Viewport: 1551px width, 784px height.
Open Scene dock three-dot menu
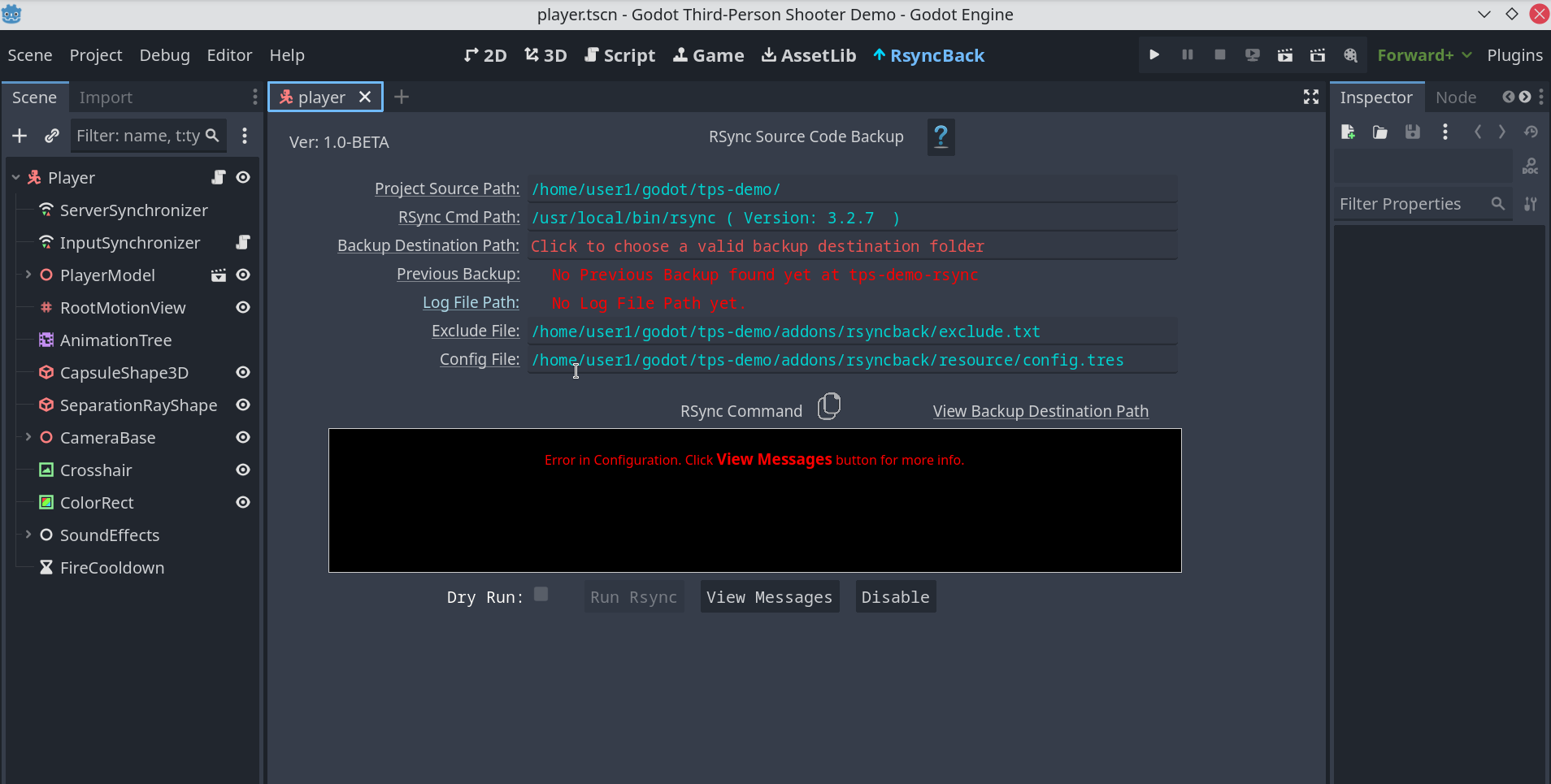coord(255,97)
